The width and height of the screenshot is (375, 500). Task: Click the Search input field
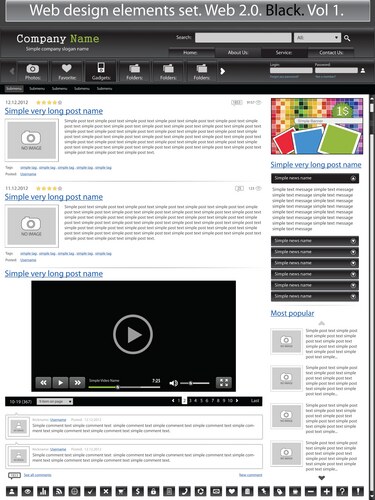tap(243, 38)
